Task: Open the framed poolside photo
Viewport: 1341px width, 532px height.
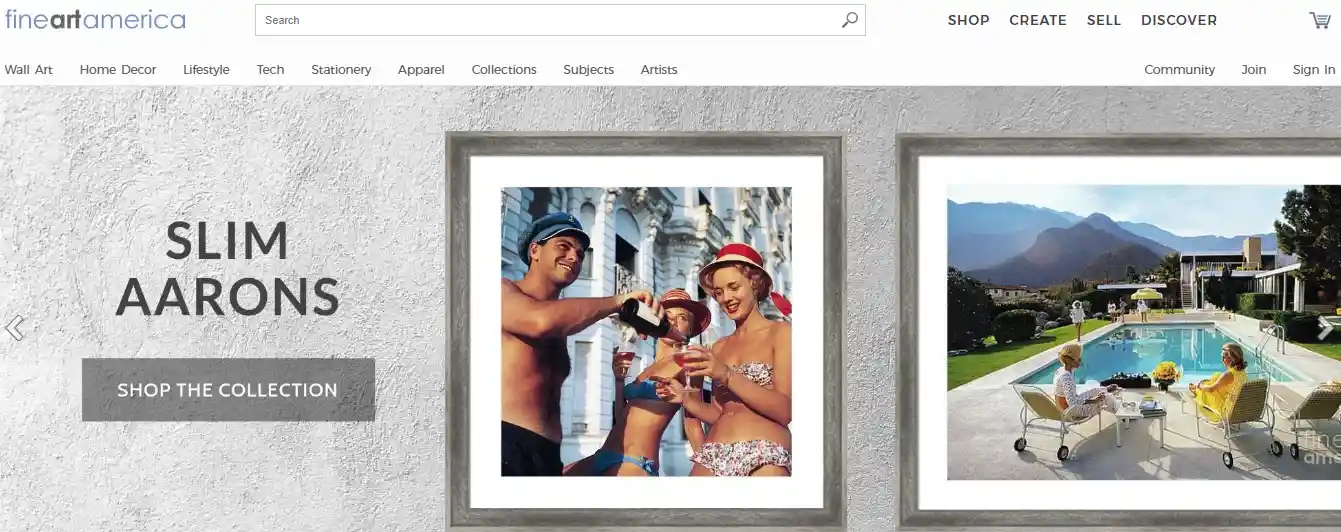Action: (x=1120, y=331)
